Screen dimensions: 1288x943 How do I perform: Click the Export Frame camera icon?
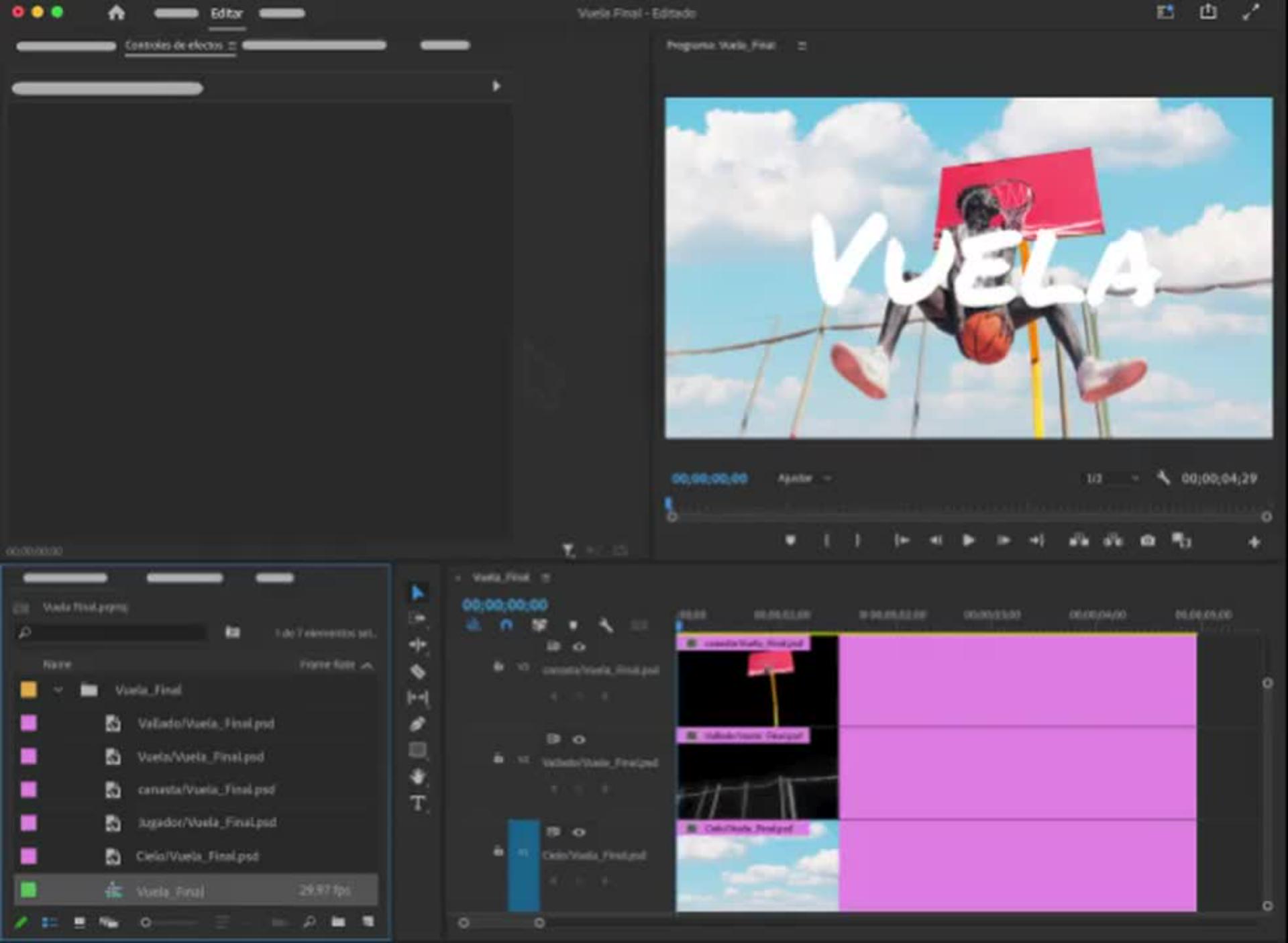[x=1148, y=540]
